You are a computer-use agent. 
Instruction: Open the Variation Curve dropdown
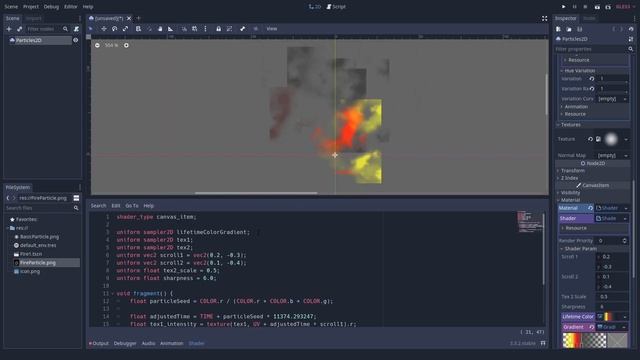[612, 99]
